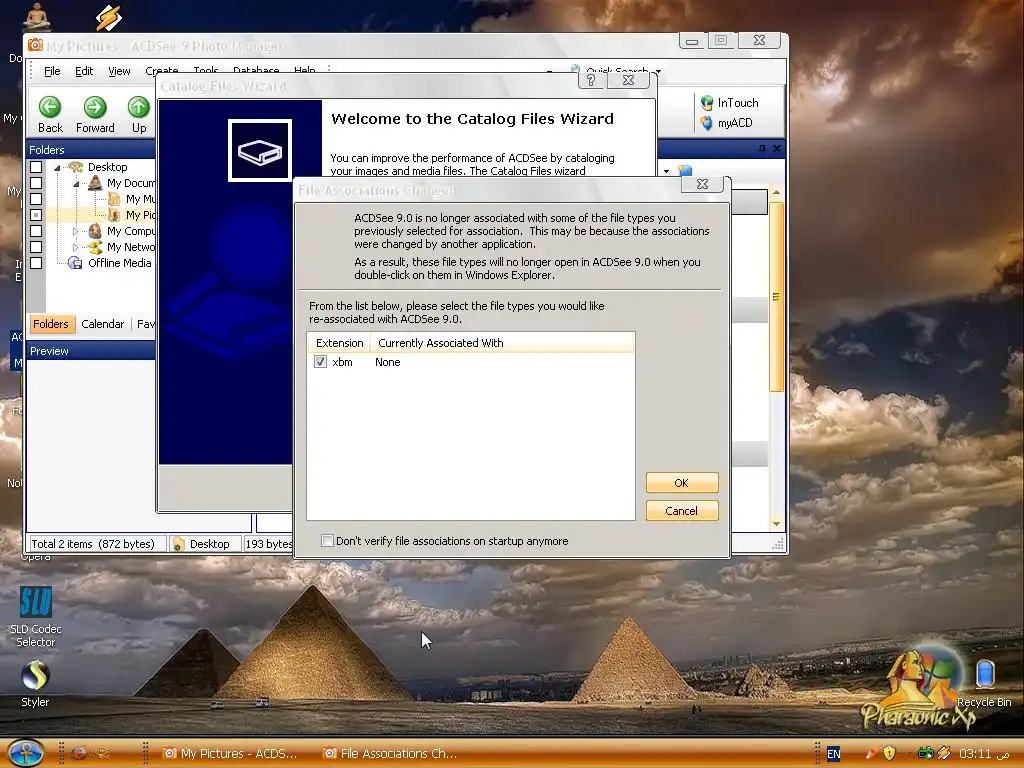This screenshot has width=1024, height=768.
Task: Check the My Computer row checkbox
Action: pyautogui.click(x=36, y=231)
